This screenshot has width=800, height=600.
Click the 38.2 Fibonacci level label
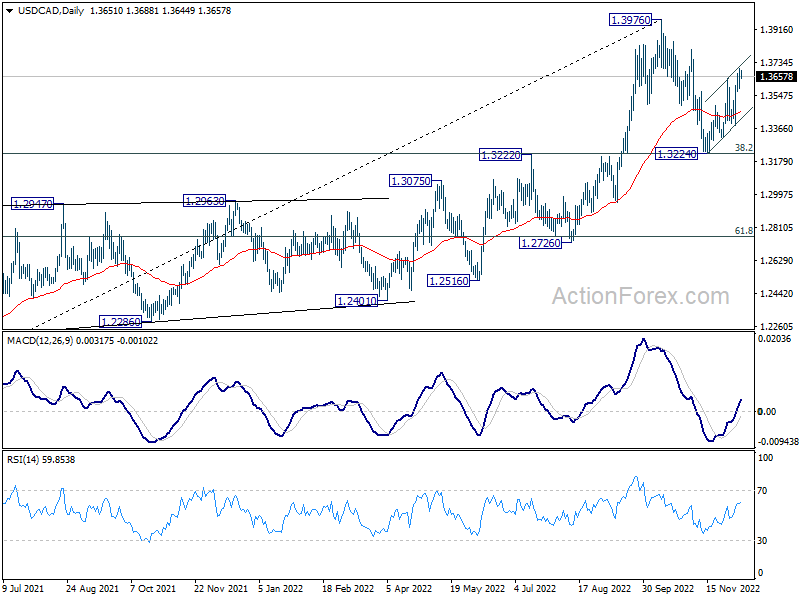[743, 148]
